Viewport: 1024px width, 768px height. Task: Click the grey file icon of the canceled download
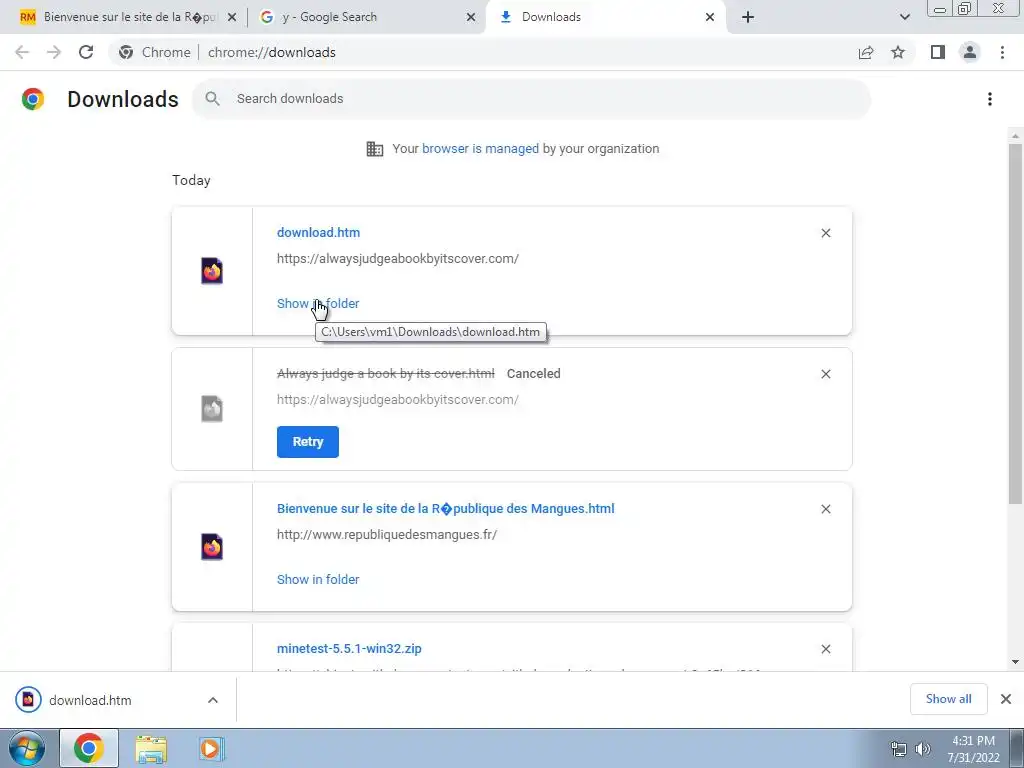[x=212, y=409]
